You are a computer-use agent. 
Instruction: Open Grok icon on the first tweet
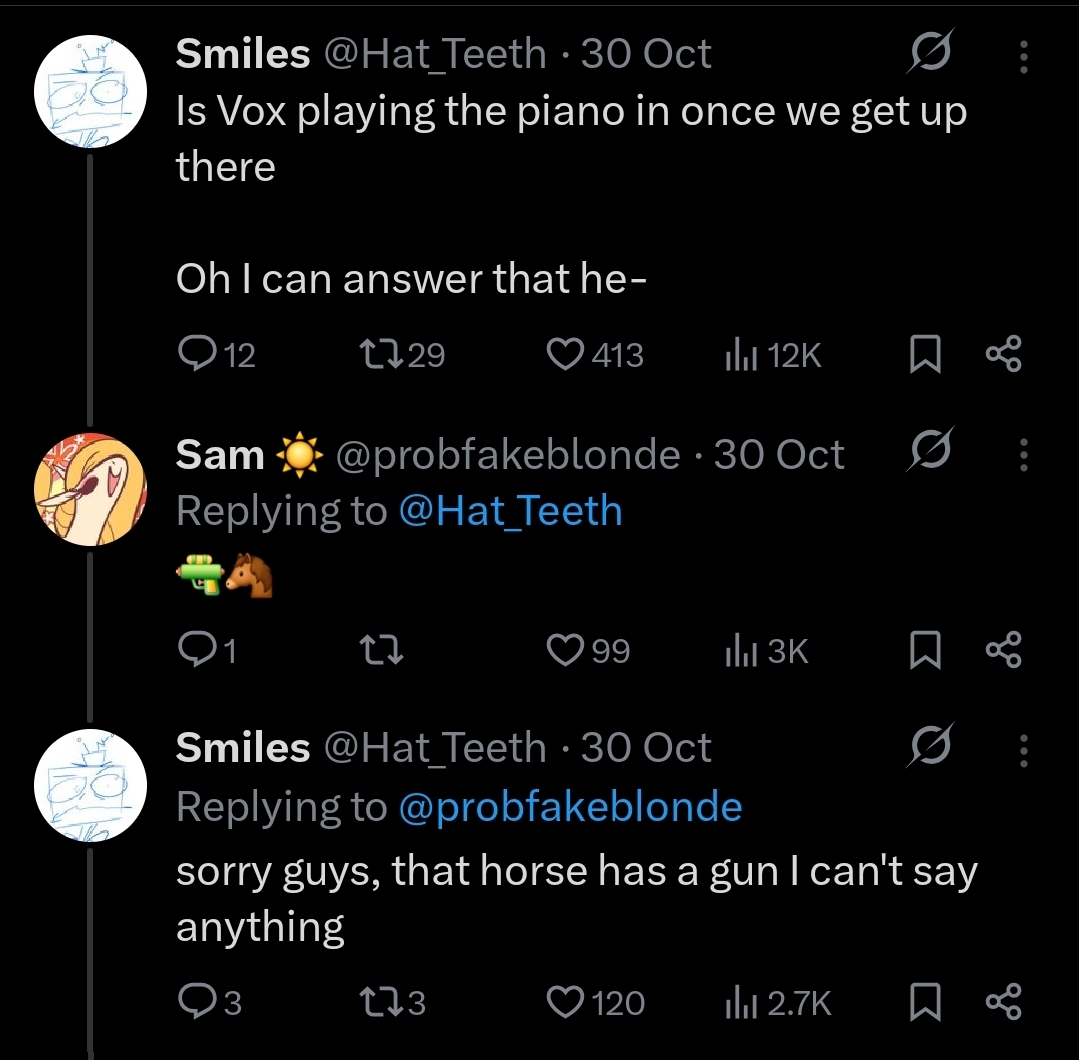(926, 56)
